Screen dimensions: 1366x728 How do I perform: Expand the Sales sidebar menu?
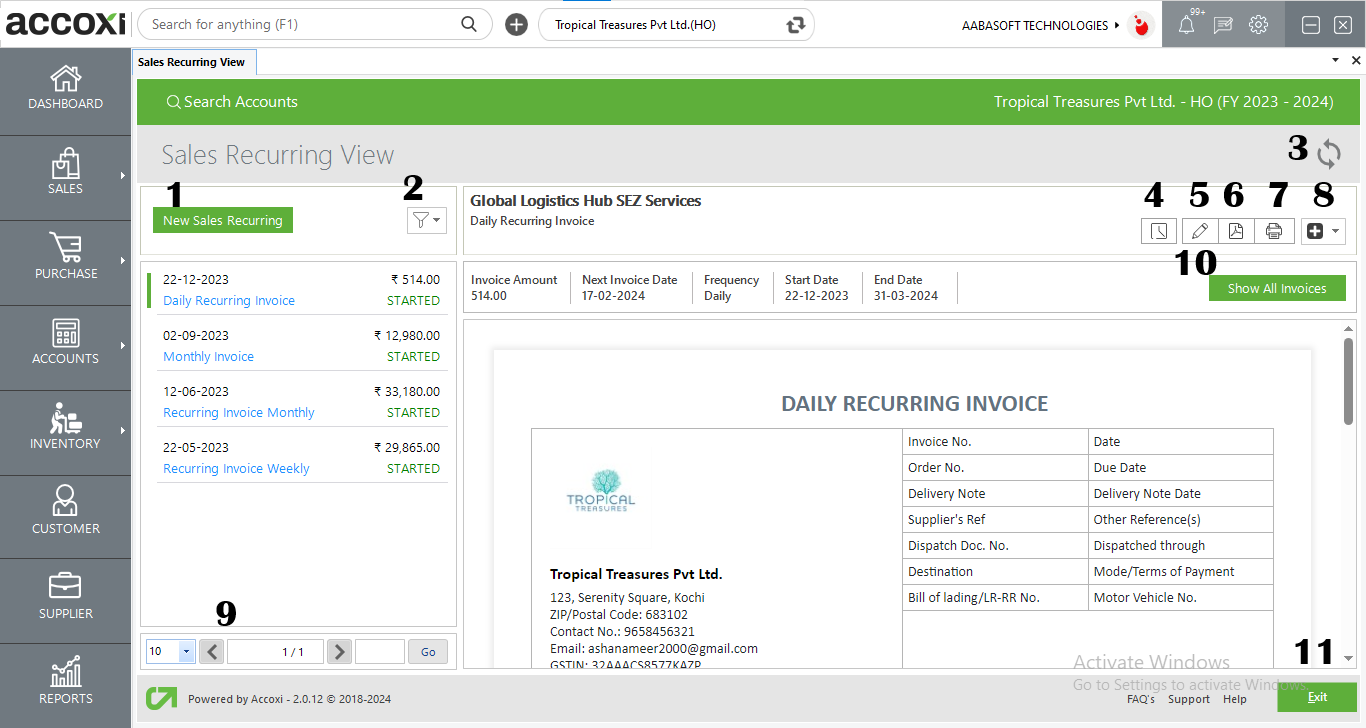click(x=65, y=173)
